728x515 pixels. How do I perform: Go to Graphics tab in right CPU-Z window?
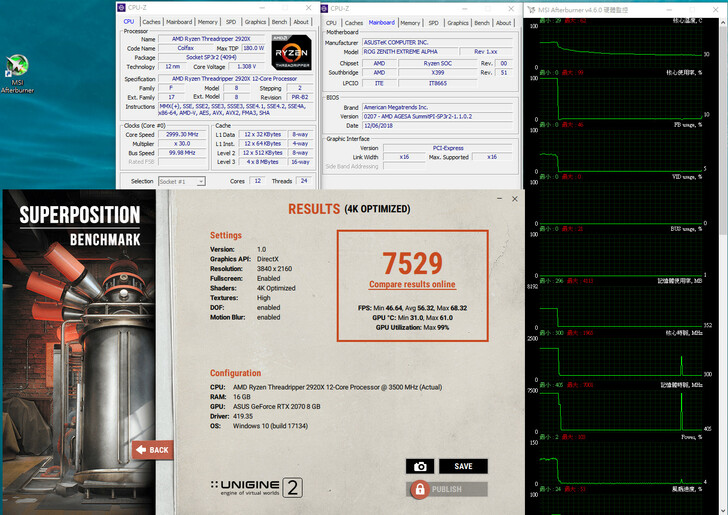458,22
